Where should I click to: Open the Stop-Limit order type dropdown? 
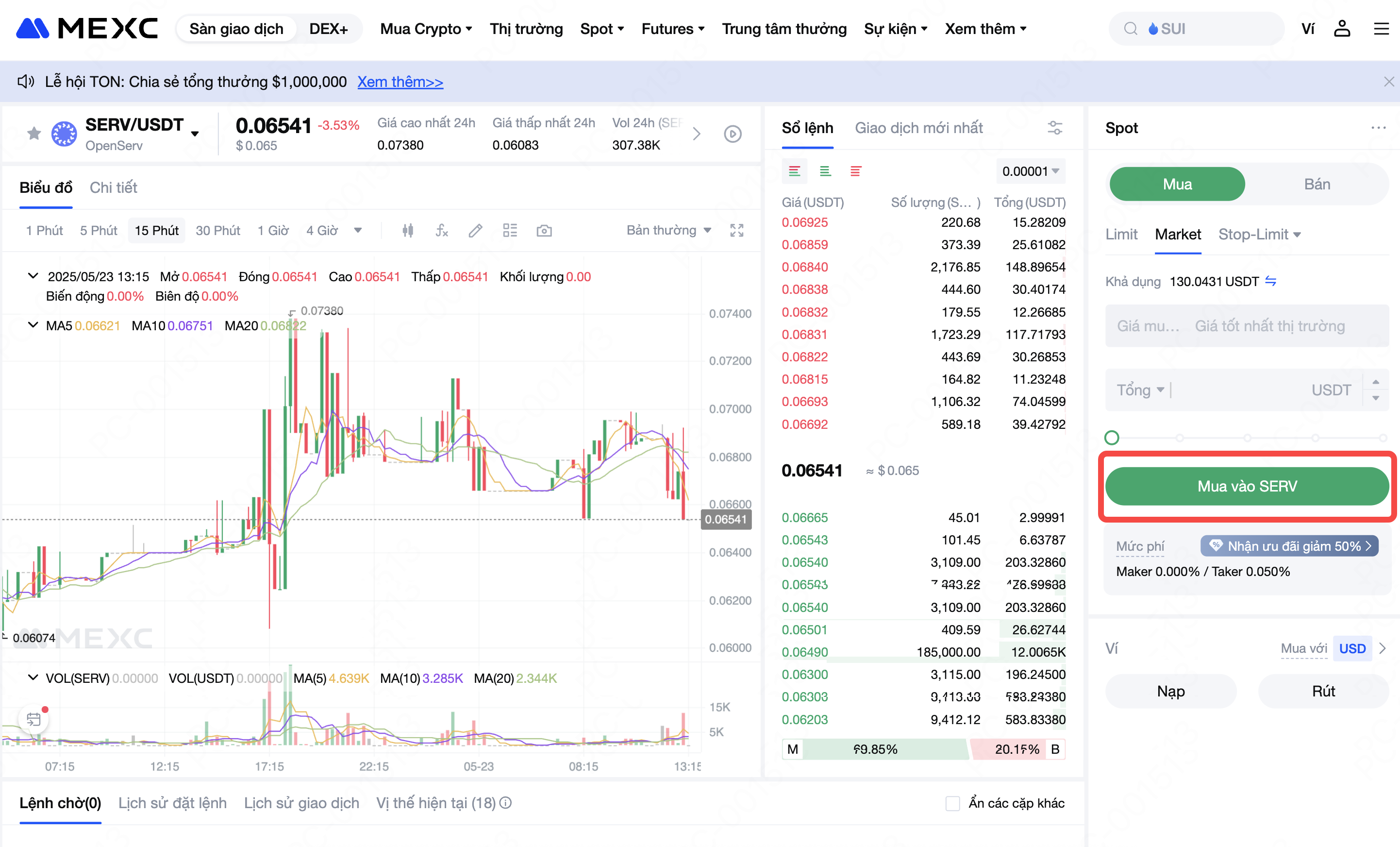(x=1259, y=234)
